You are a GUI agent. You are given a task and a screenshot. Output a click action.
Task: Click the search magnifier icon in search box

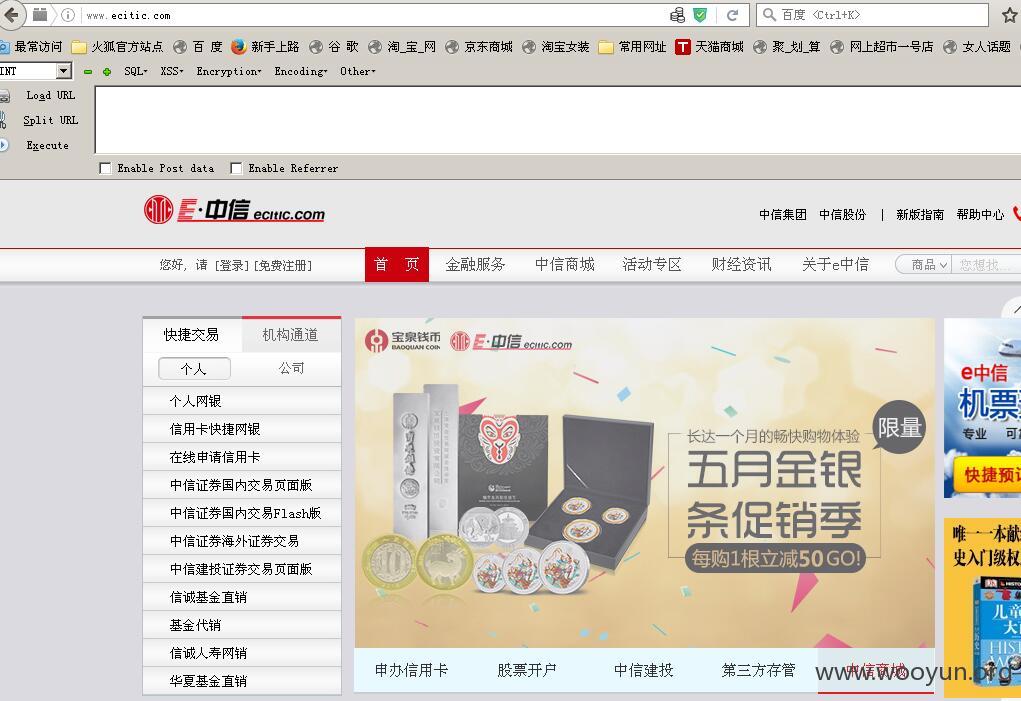(x=769, y=14)
